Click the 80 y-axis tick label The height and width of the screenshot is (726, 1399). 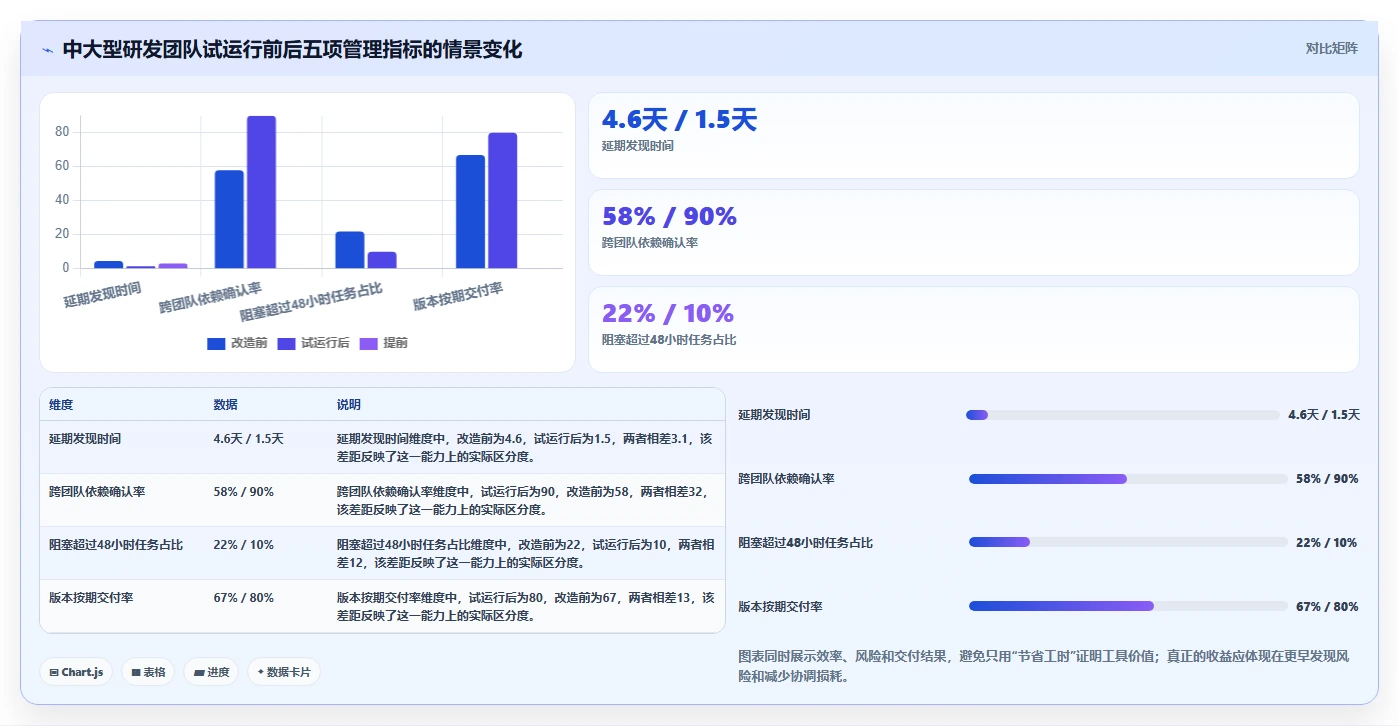pos(62,132)
